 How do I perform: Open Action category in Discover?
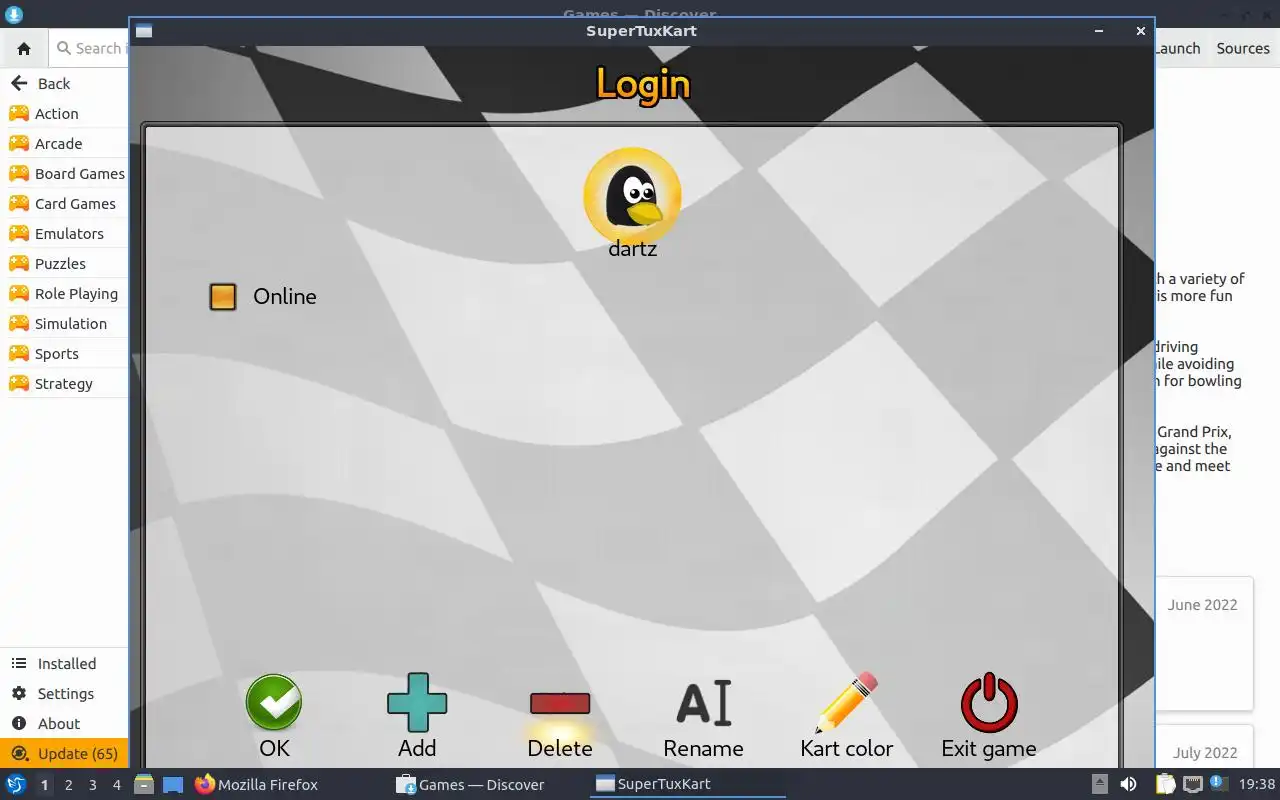(x=64, y=114)
